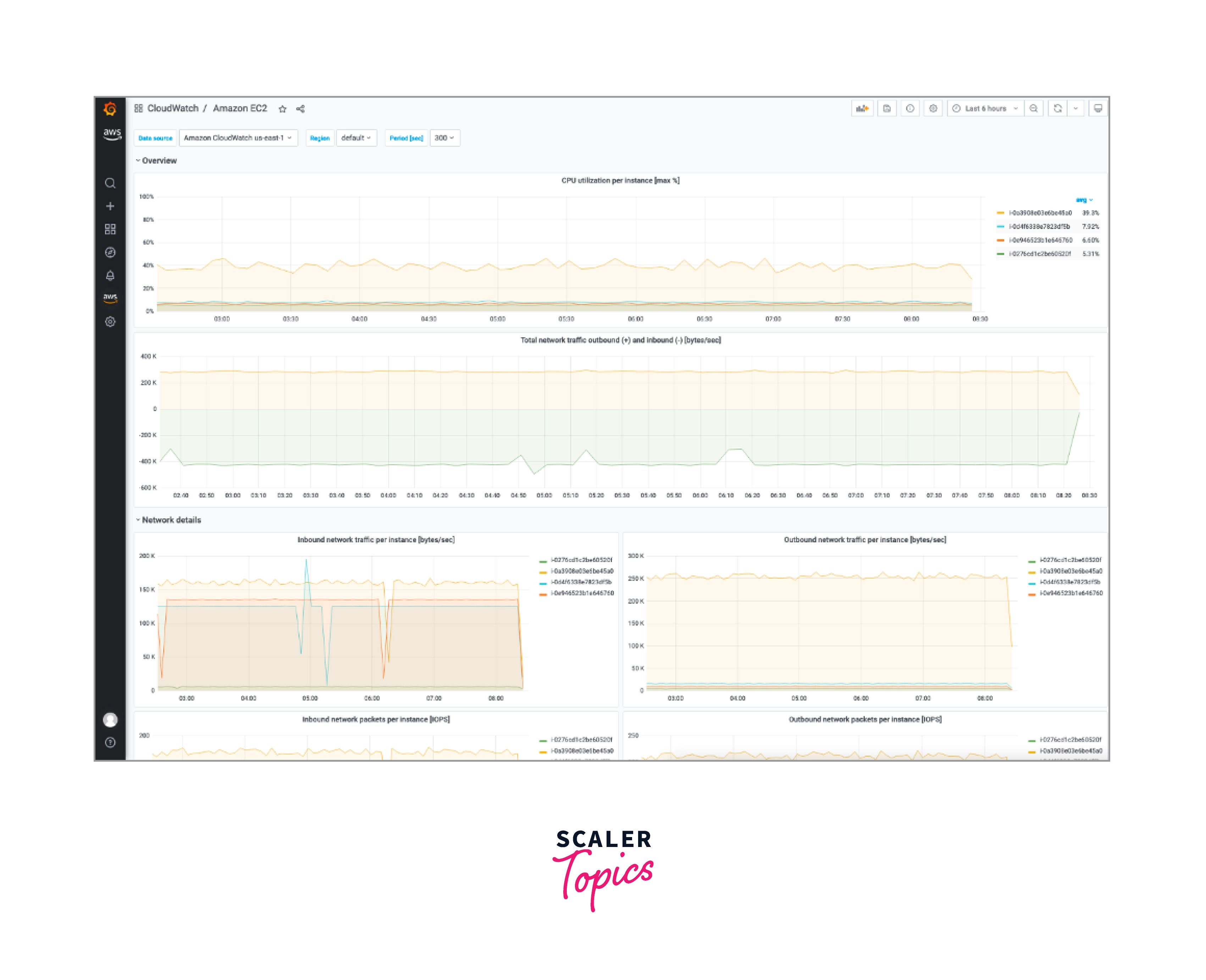Open the Explore compass icon
Image resolution: width=1206 pixels, height=980 pixels.
(110, 252)
